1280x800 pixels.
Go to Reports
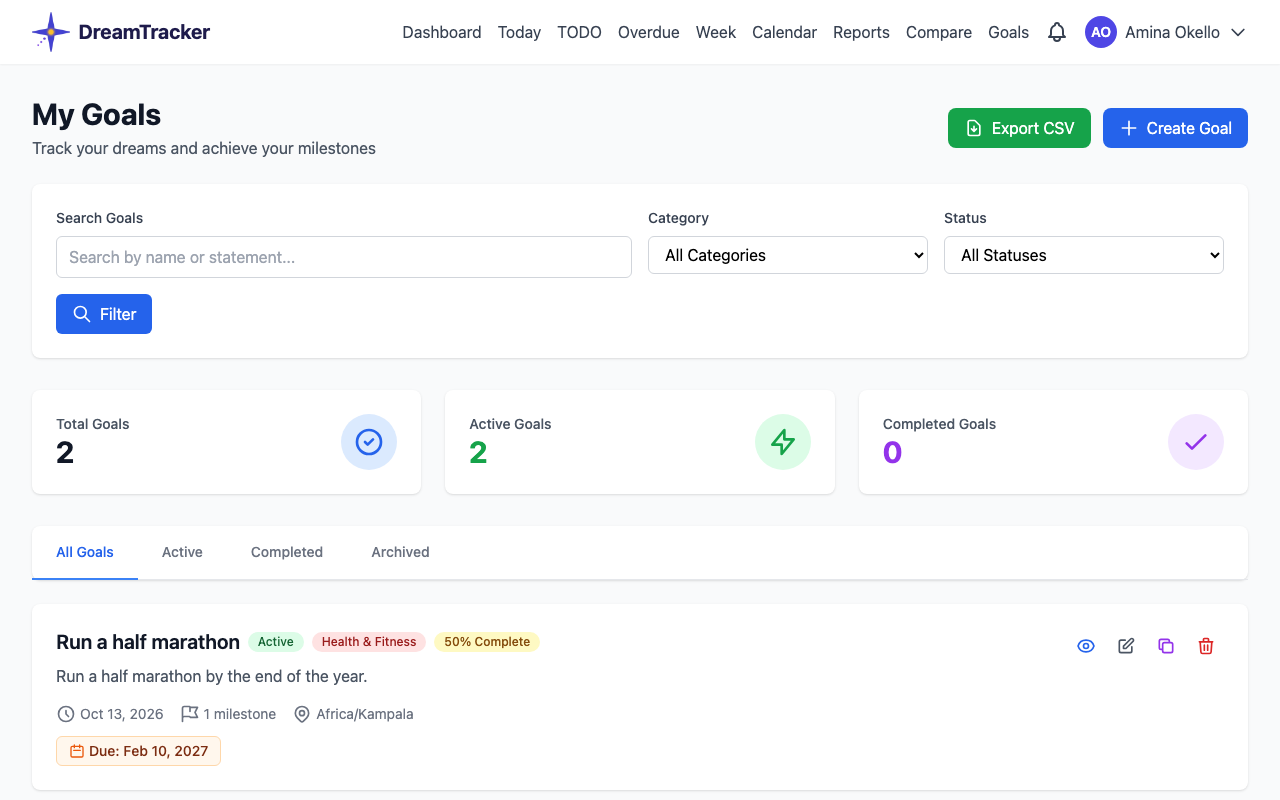(861, 32)
